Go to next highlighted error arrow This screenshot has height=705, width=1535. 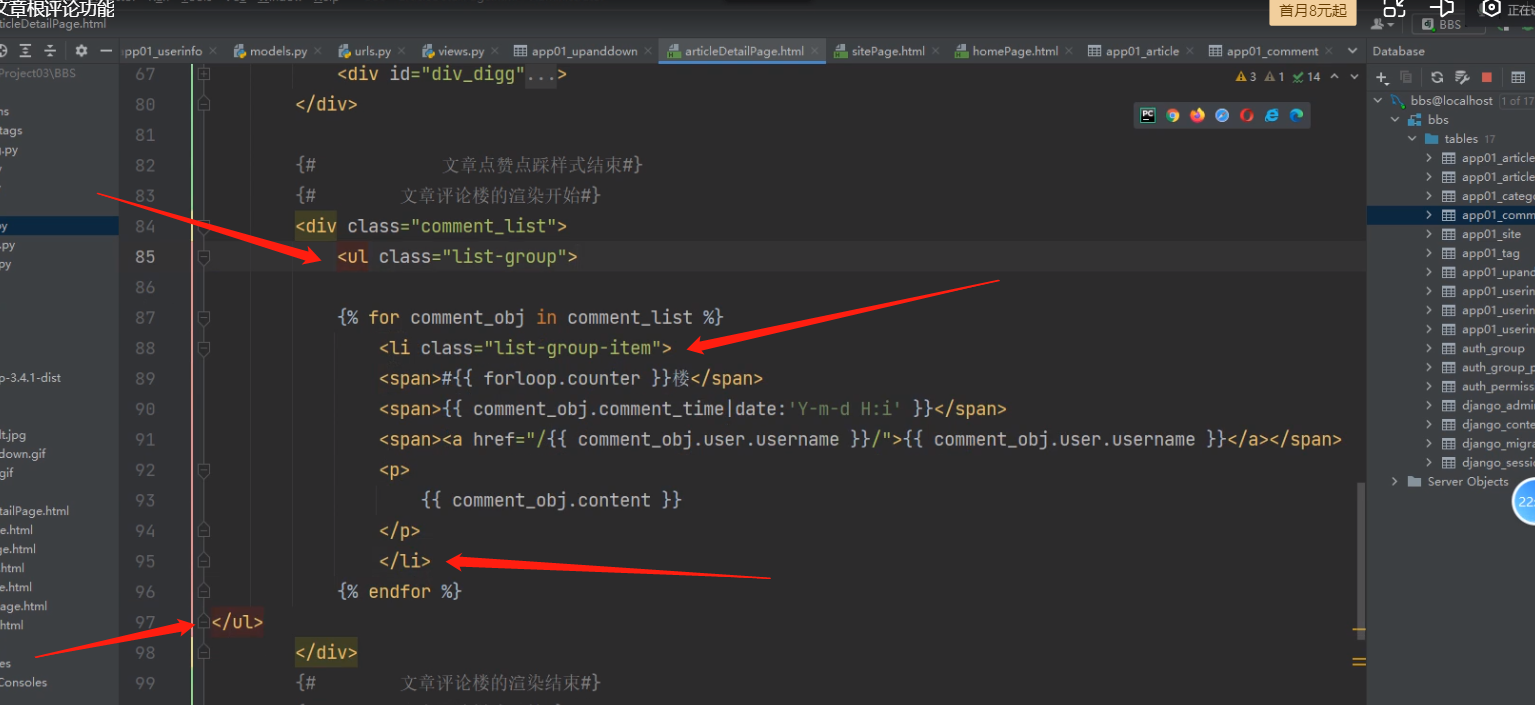click(1355, 77)
